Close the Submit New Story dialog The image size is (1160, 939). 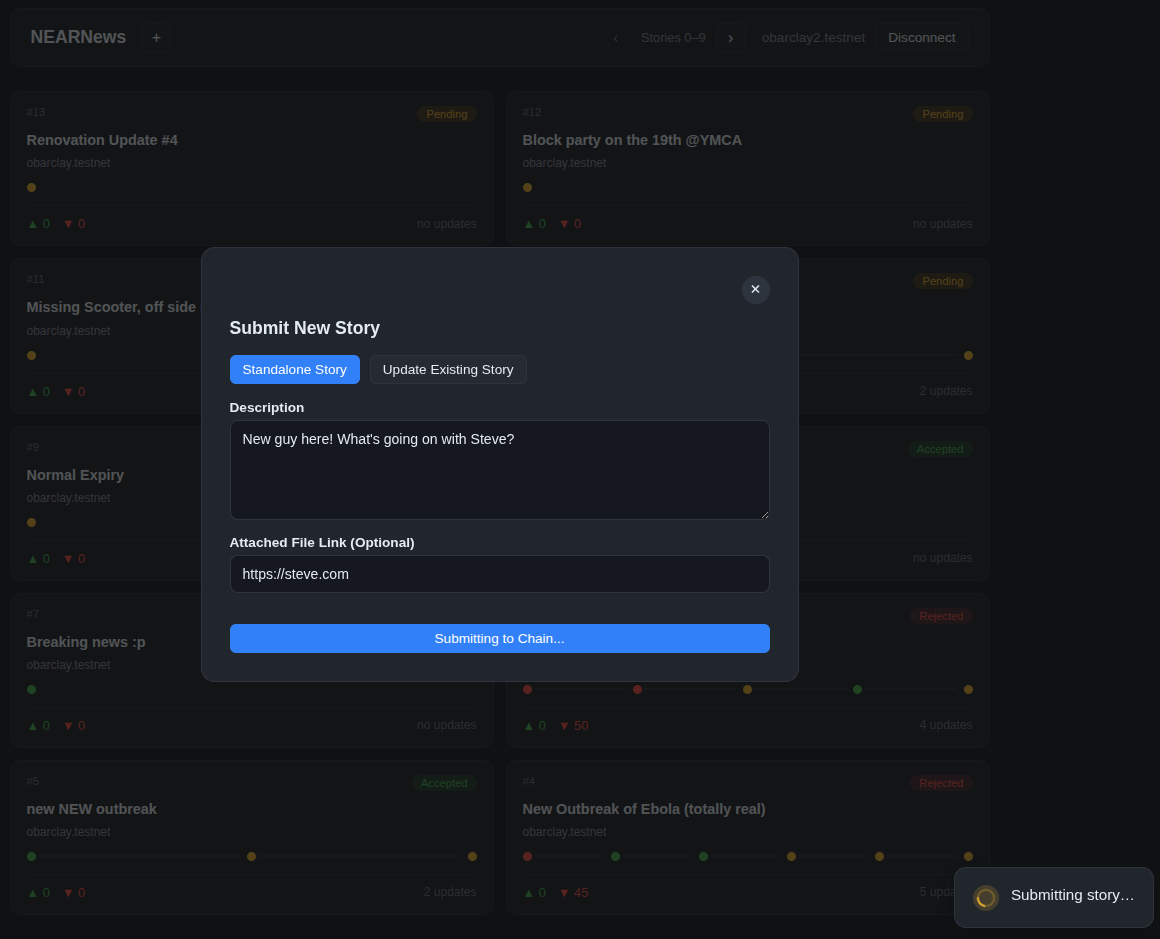(x=755, y=289)
